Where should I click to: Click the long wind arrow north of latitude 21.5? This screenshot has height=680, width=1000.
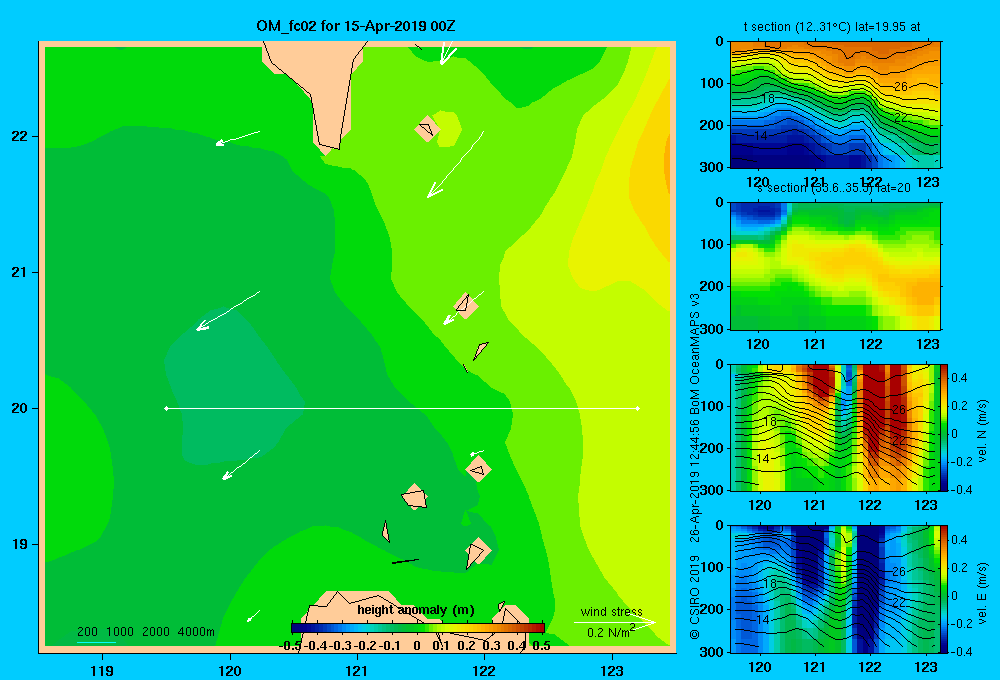[x=455, y=165]
